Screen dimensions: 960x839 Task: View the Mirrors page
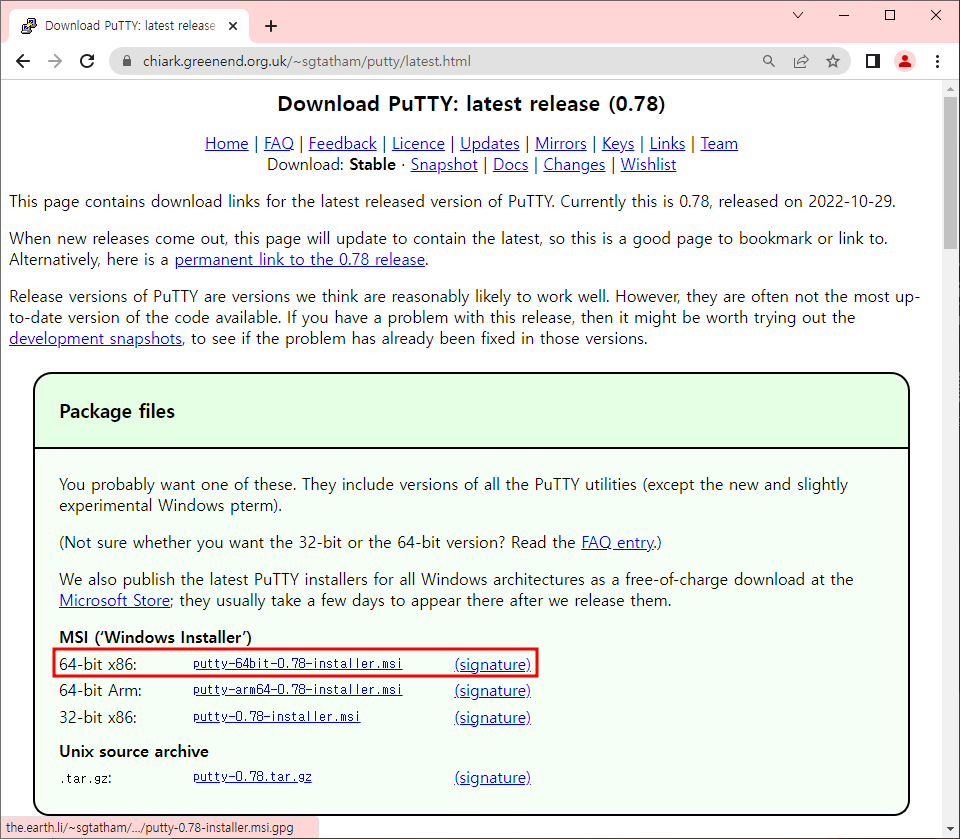click(561, 143)
